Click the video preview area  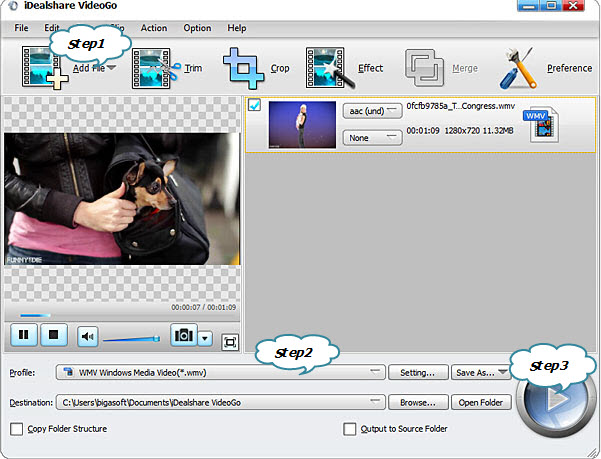[122, 199]
